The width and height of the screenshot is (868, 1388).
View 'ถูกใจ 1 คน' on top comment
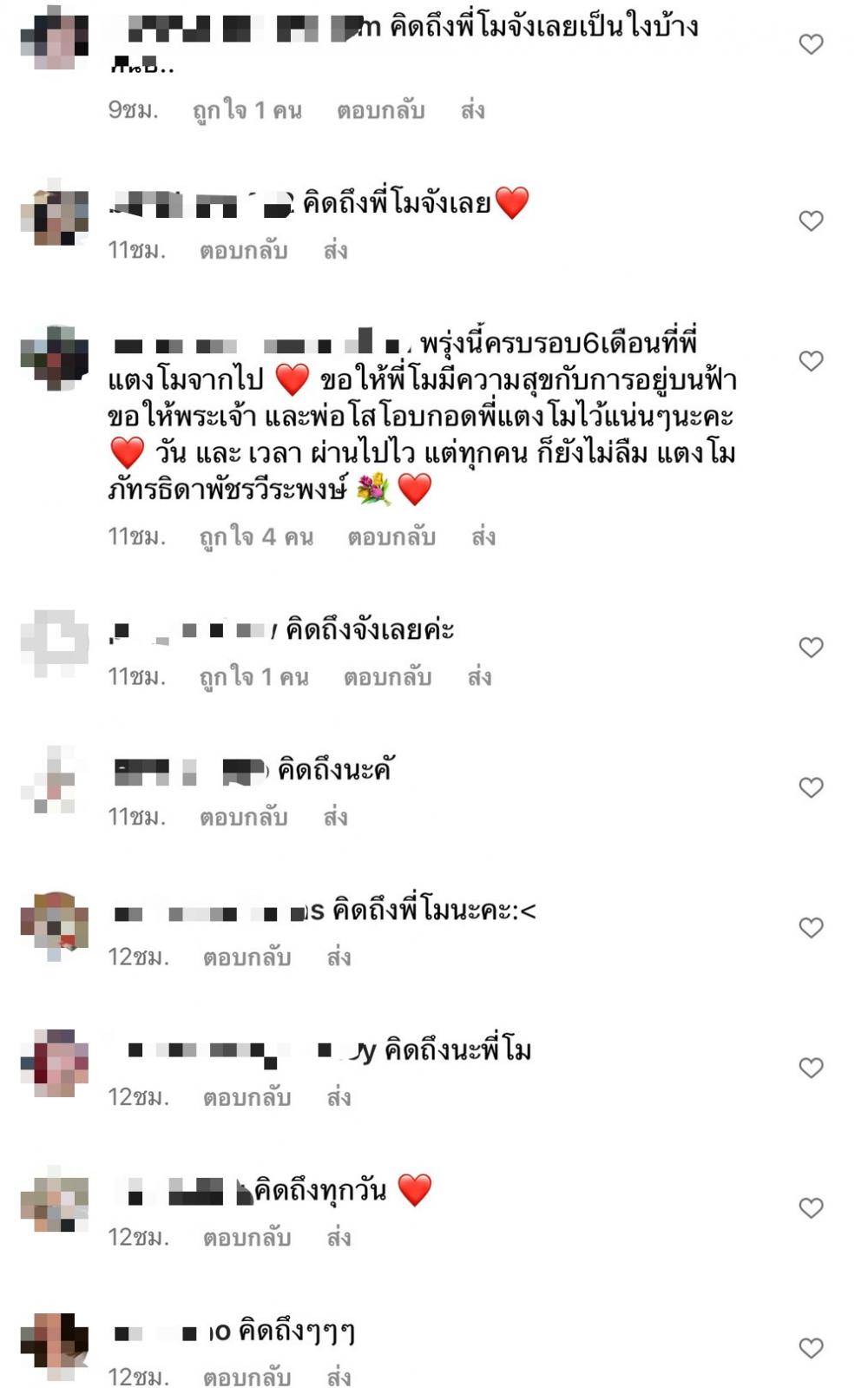coord(247,111)
